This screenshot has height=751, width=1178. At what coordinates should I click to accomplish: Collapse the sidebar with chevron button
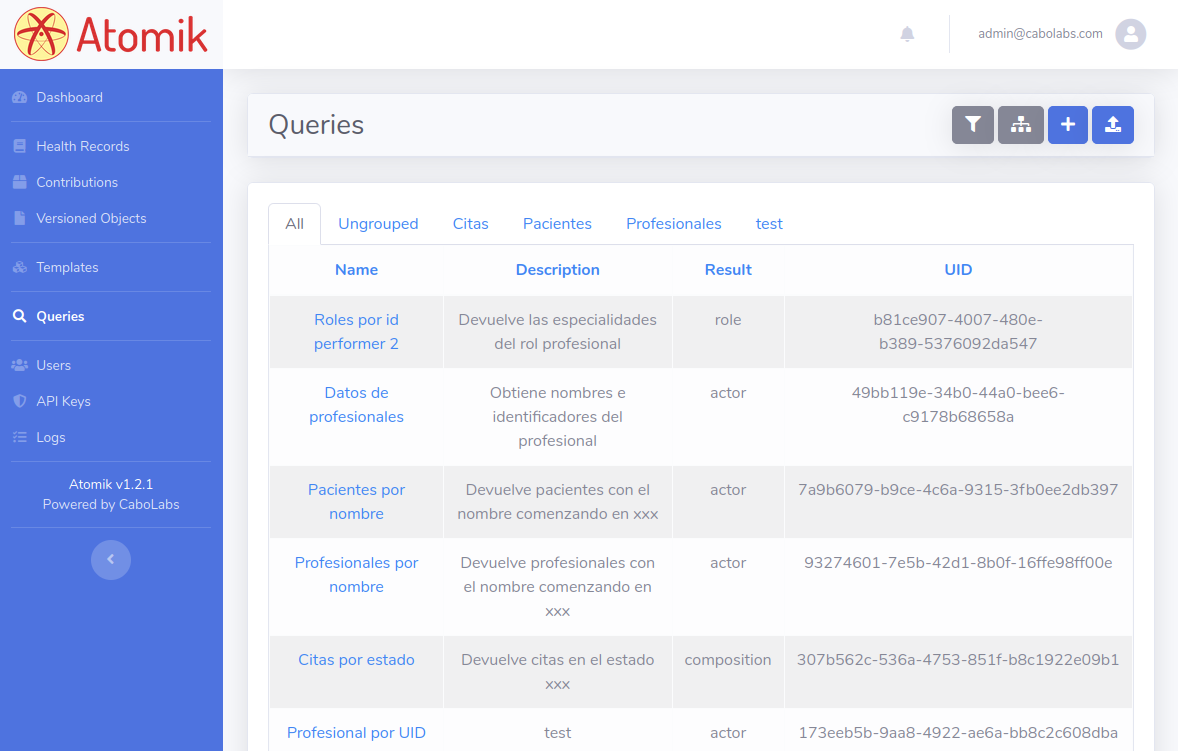pyautogui.click(x=111, y=559)
